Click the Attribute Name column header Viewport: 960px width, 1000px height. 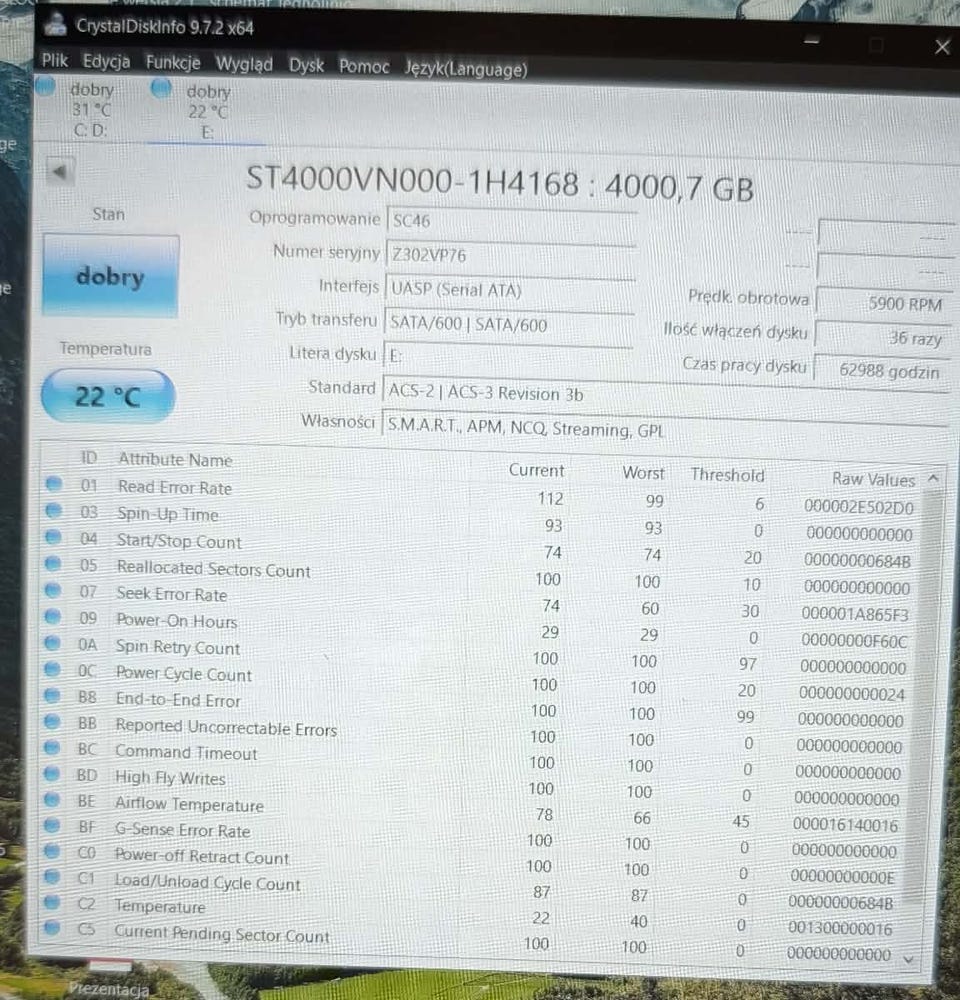tap(175, 459)
